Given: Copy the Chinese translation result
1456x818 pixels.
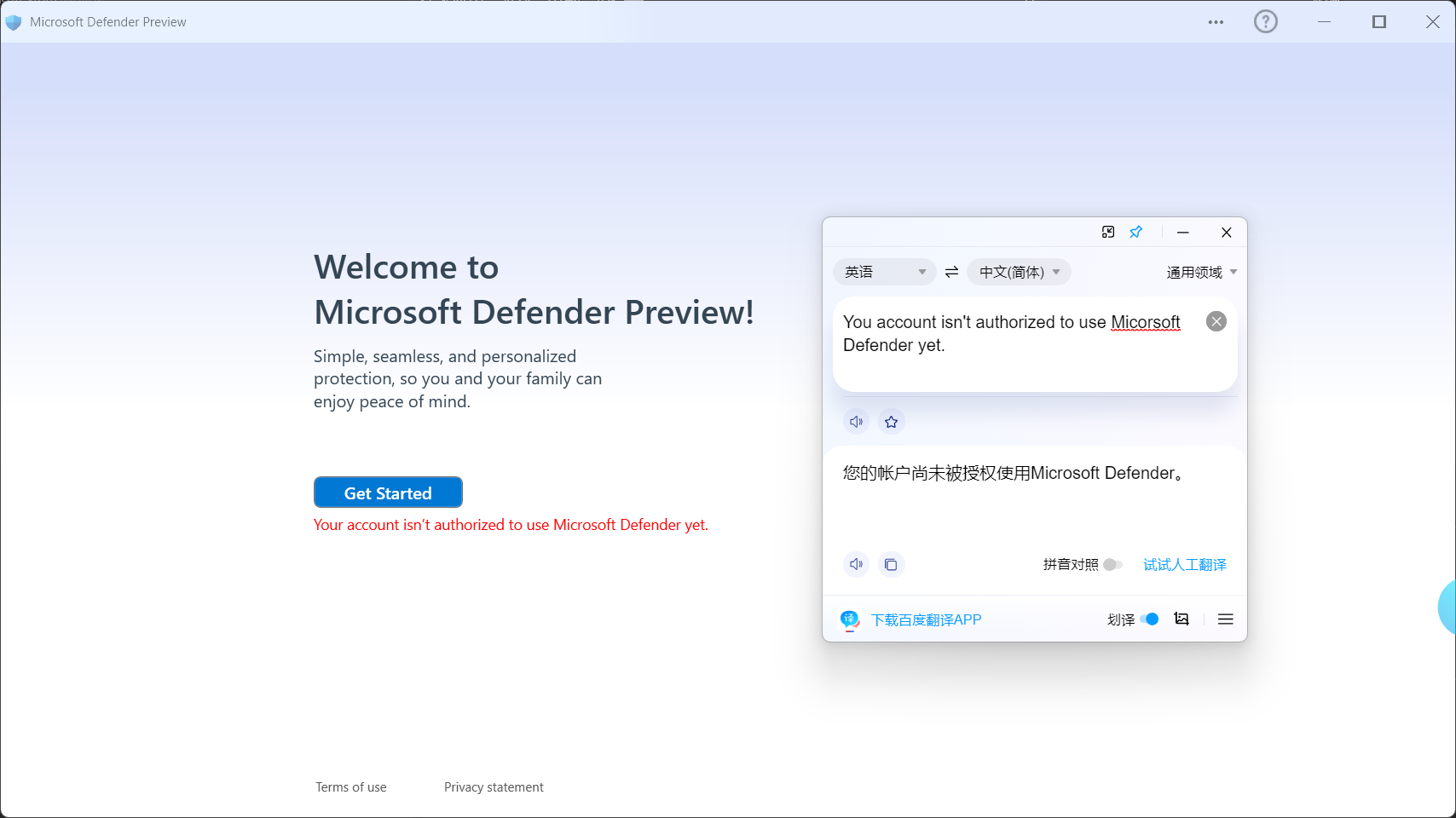Looking at the screenshot, I should [x=892, y=564].
